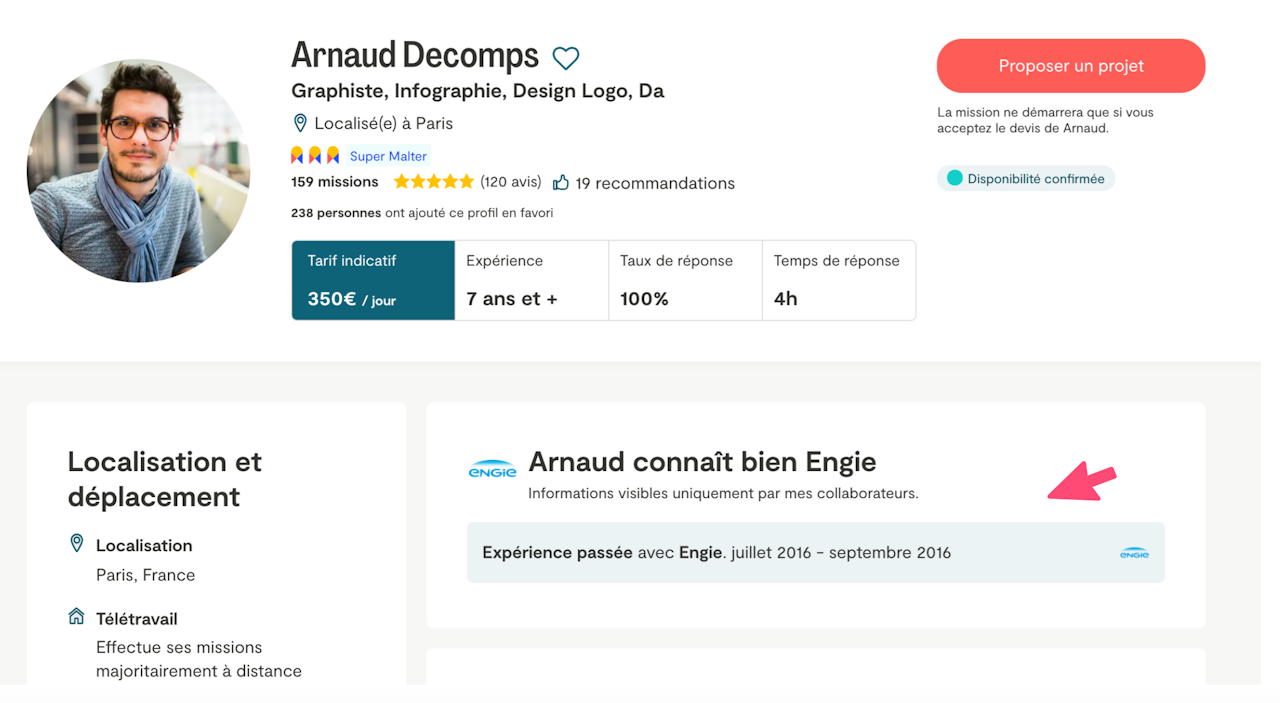Click the Engie logo beside the section heading
1280x703 pixels.
tap(492, 469)
